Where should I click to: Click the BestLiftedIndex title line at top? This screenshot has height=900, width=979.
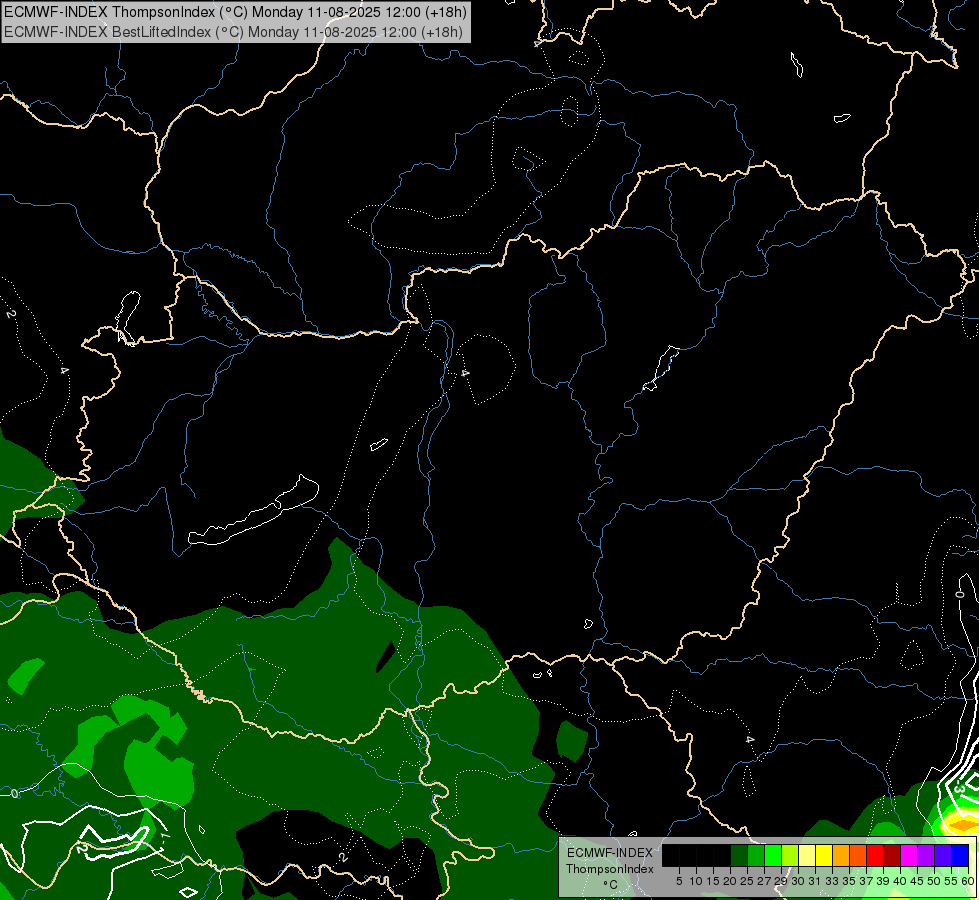coord(234,32)
